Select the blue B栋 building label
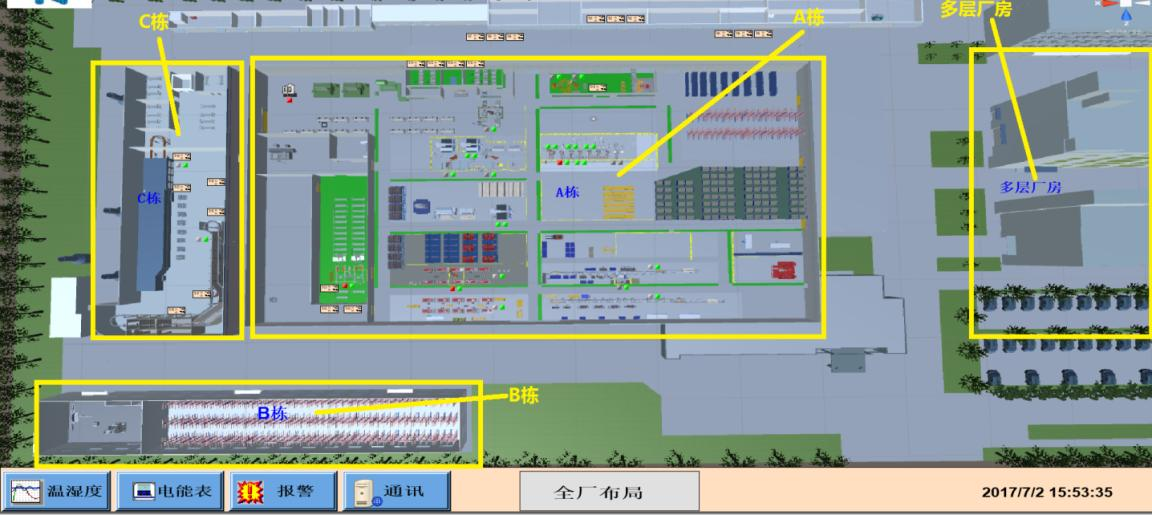Screen dimensions: 1152x515 click(x=273, y=412)
